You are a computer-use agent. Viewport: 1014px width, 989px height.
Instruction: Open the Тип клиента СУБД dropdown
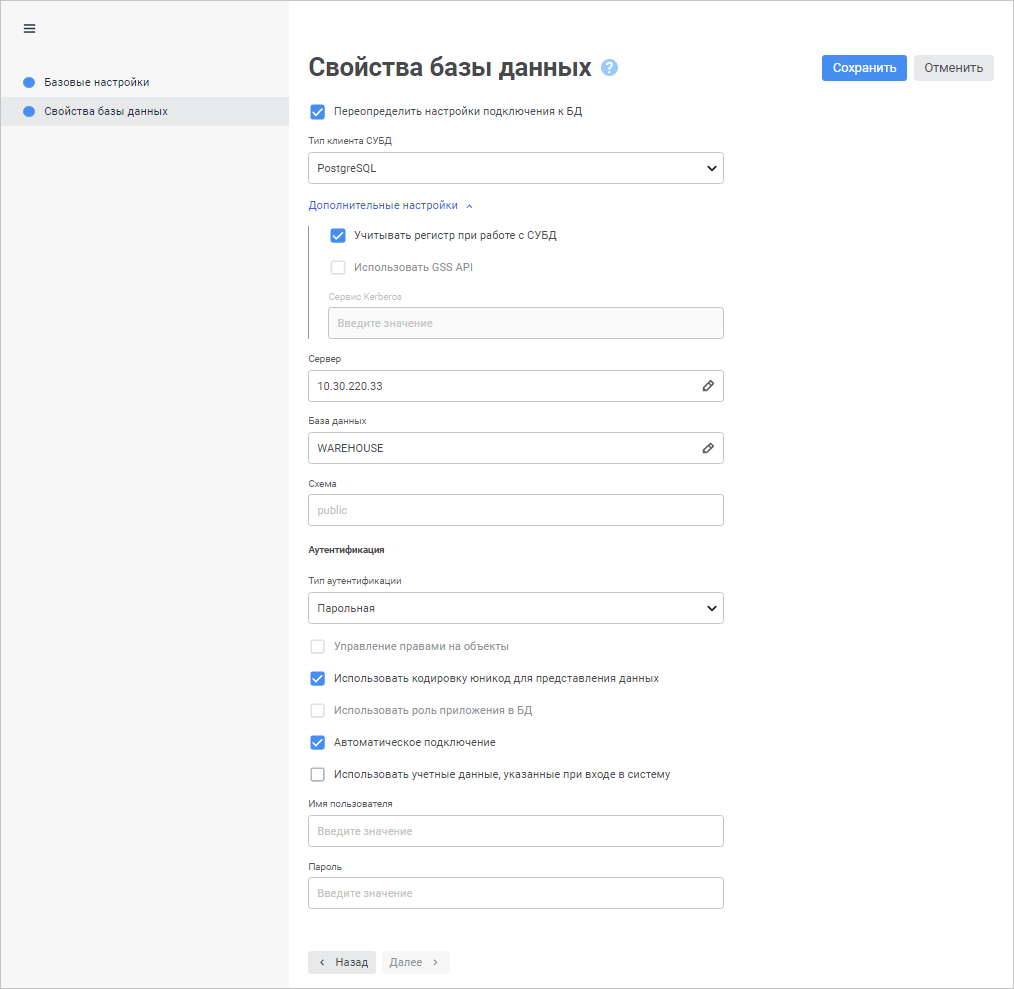tap(516, 168)
